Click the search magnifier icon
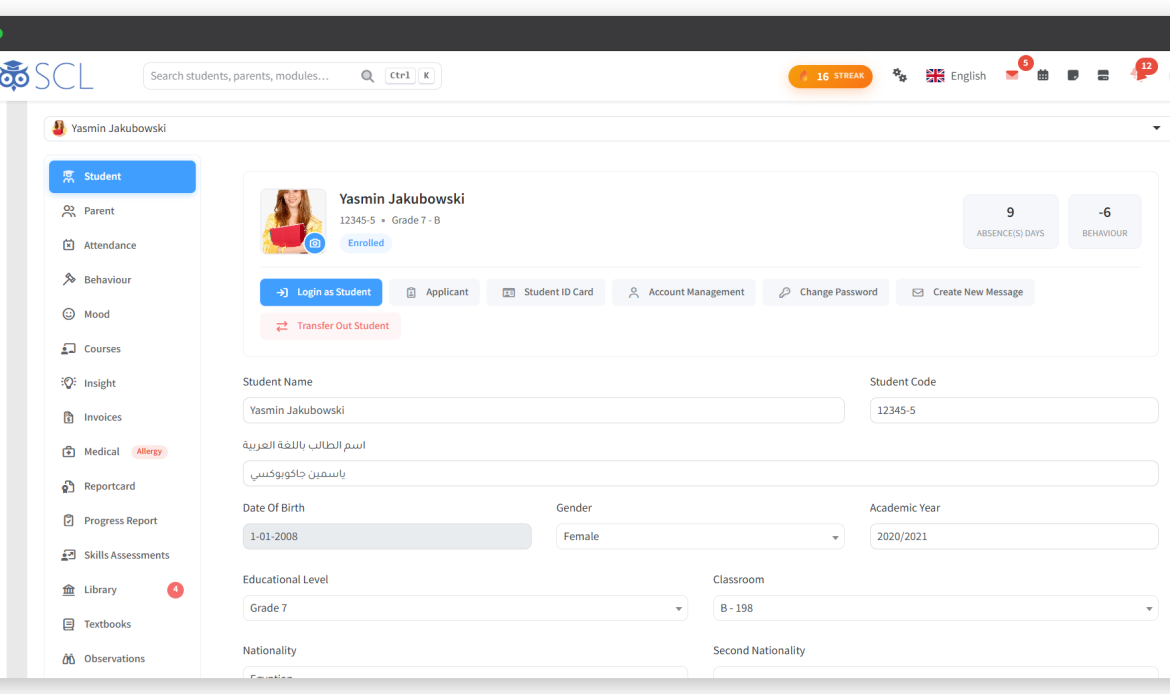This screenshot has width=1170, height=694. point(367,76)
